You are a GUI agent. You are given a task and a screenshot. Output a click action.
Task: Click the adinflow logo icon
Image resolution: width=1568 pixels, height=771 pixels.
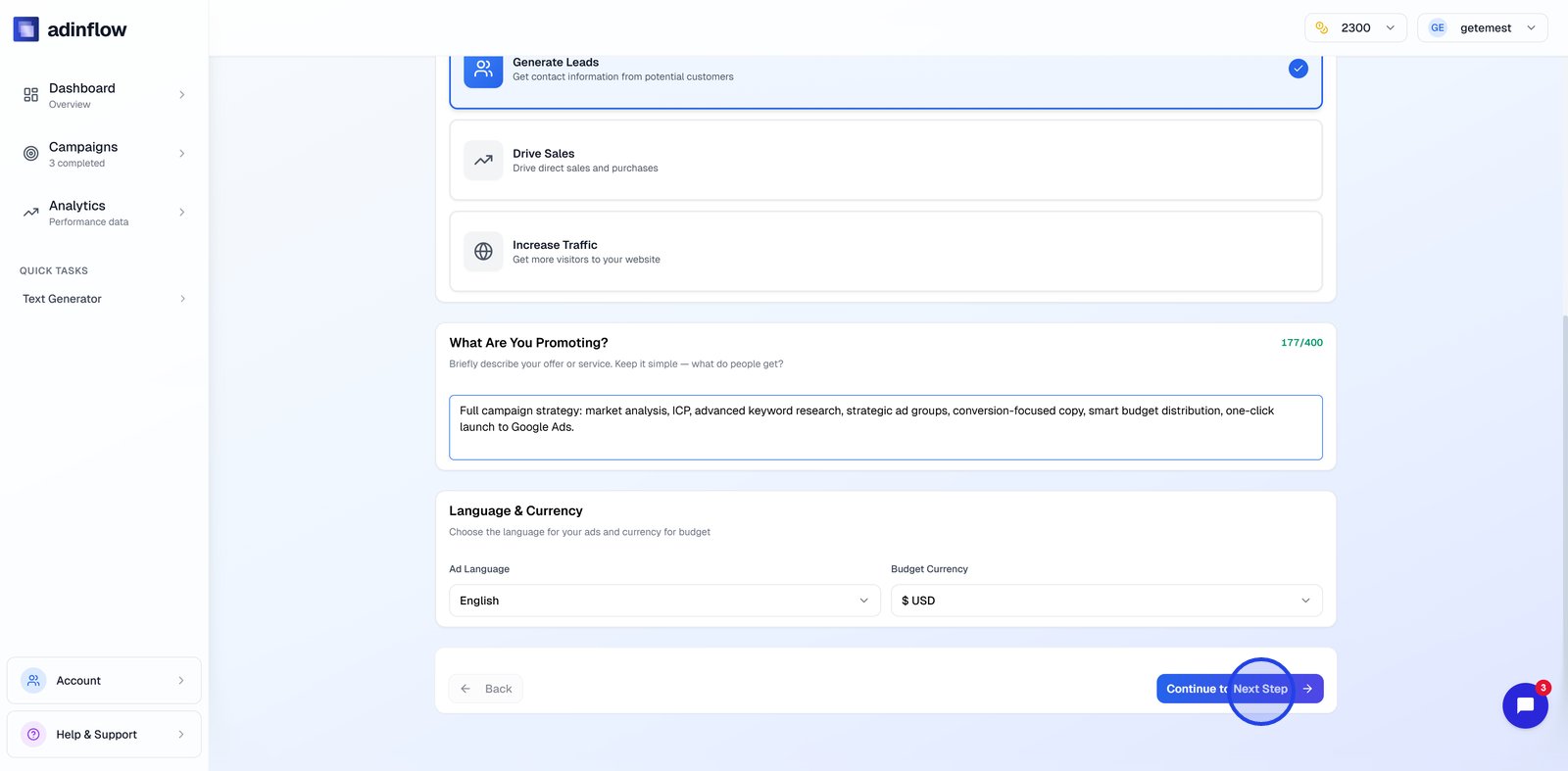pos(26,29)
